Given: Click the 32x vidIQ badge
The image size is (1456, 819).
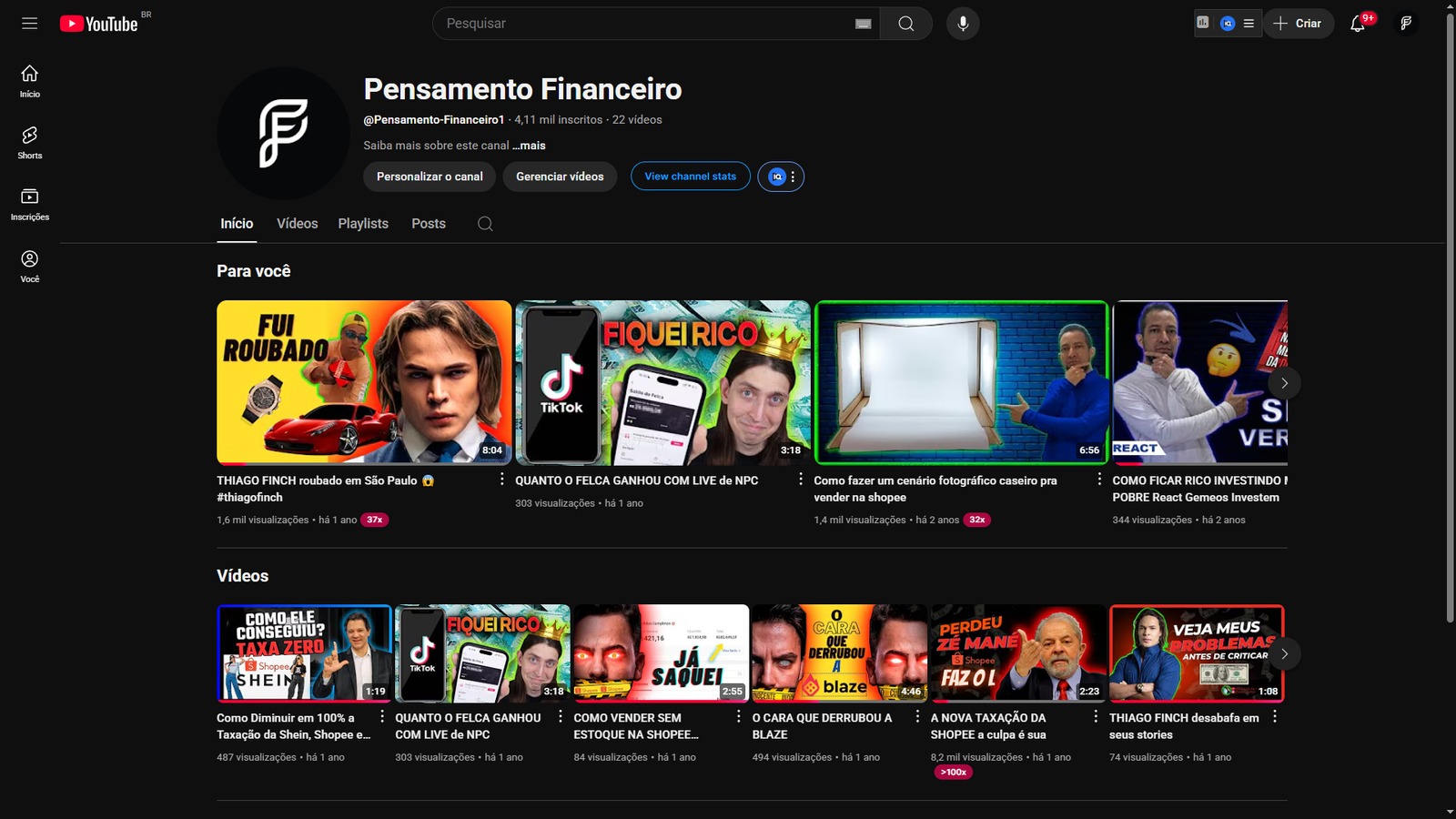Looking at the screenshot, I should pos(977,520).
